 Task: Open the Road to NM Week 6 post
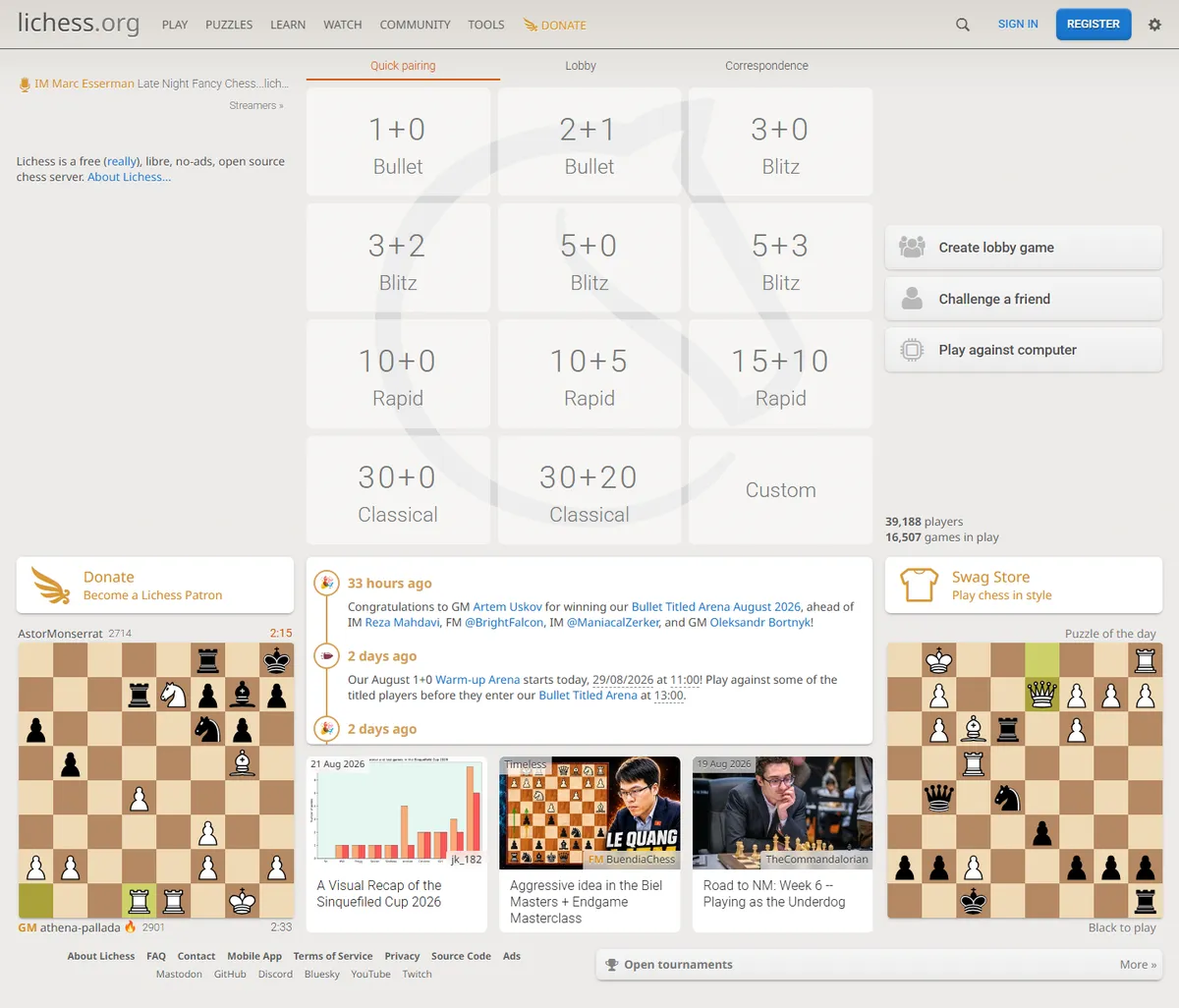tap(782, 844)
